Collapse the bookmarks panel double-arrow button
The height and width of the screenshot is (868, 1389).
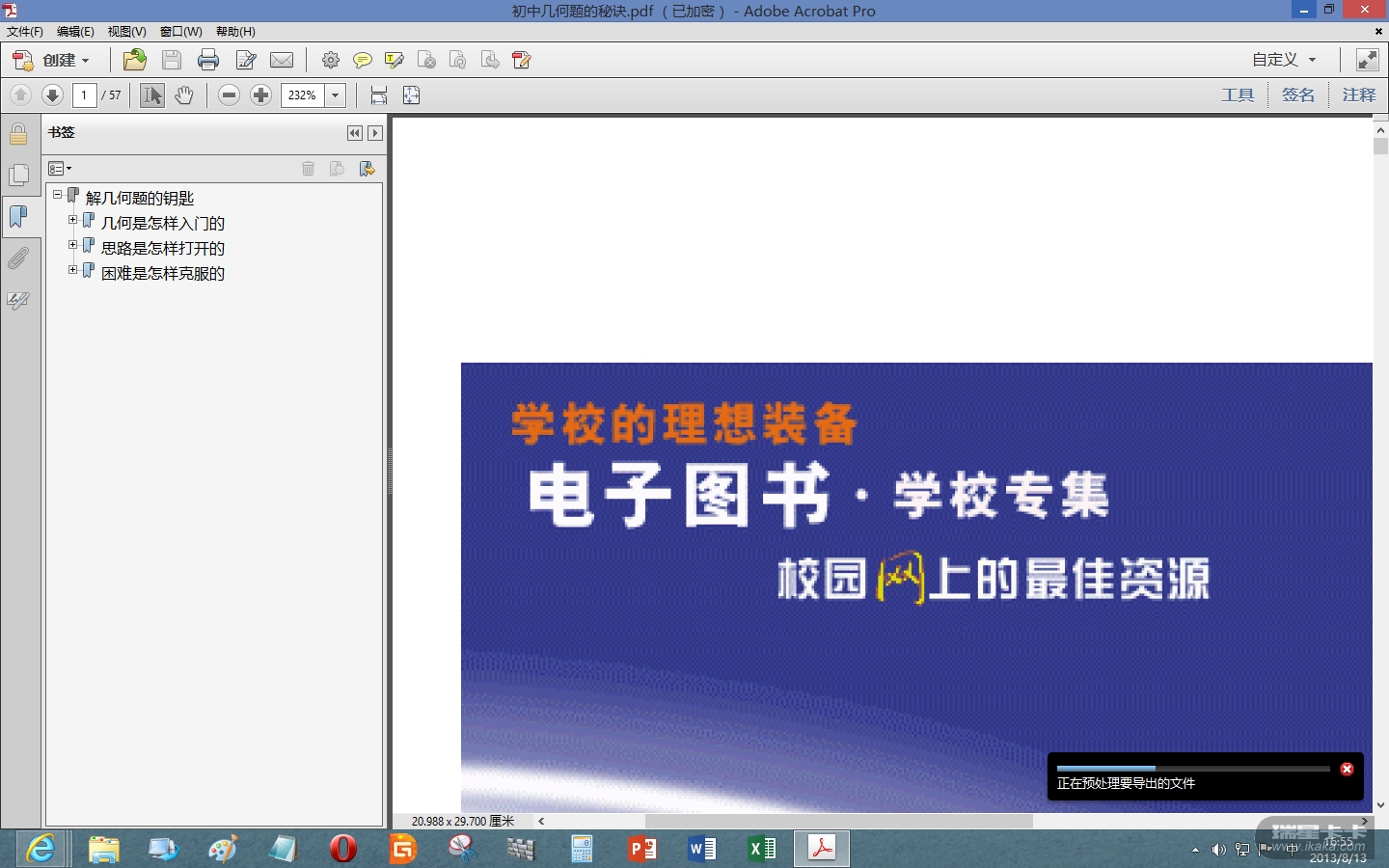coord(355,133)
